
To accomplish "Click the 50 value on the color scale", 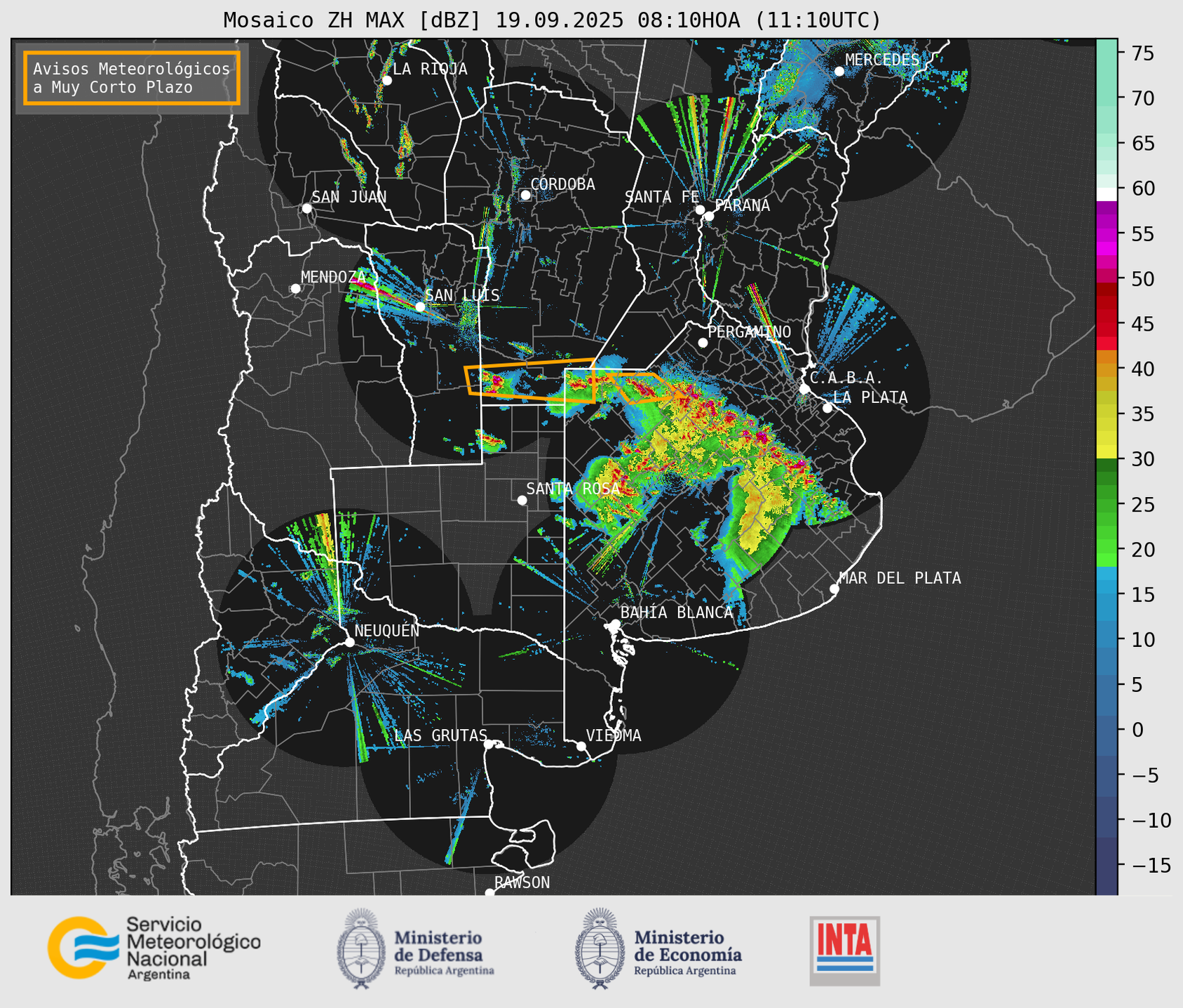I will click(1142, 279).
